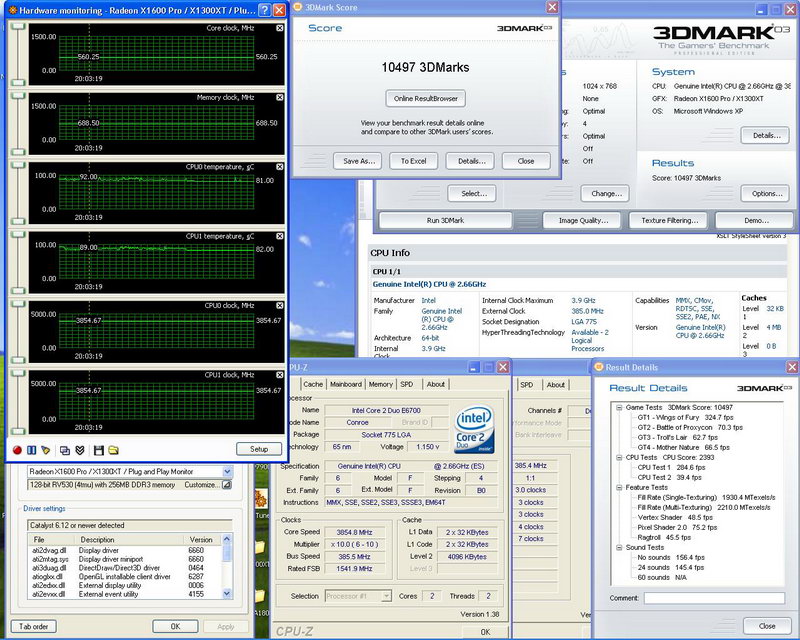
Task: Click the Online ResultBrowser button
Action: pyautogui.click(x=426, y=99)
